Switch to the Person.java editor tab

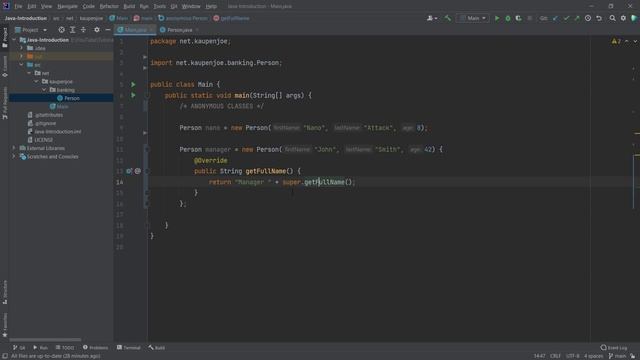coord(179,30)
